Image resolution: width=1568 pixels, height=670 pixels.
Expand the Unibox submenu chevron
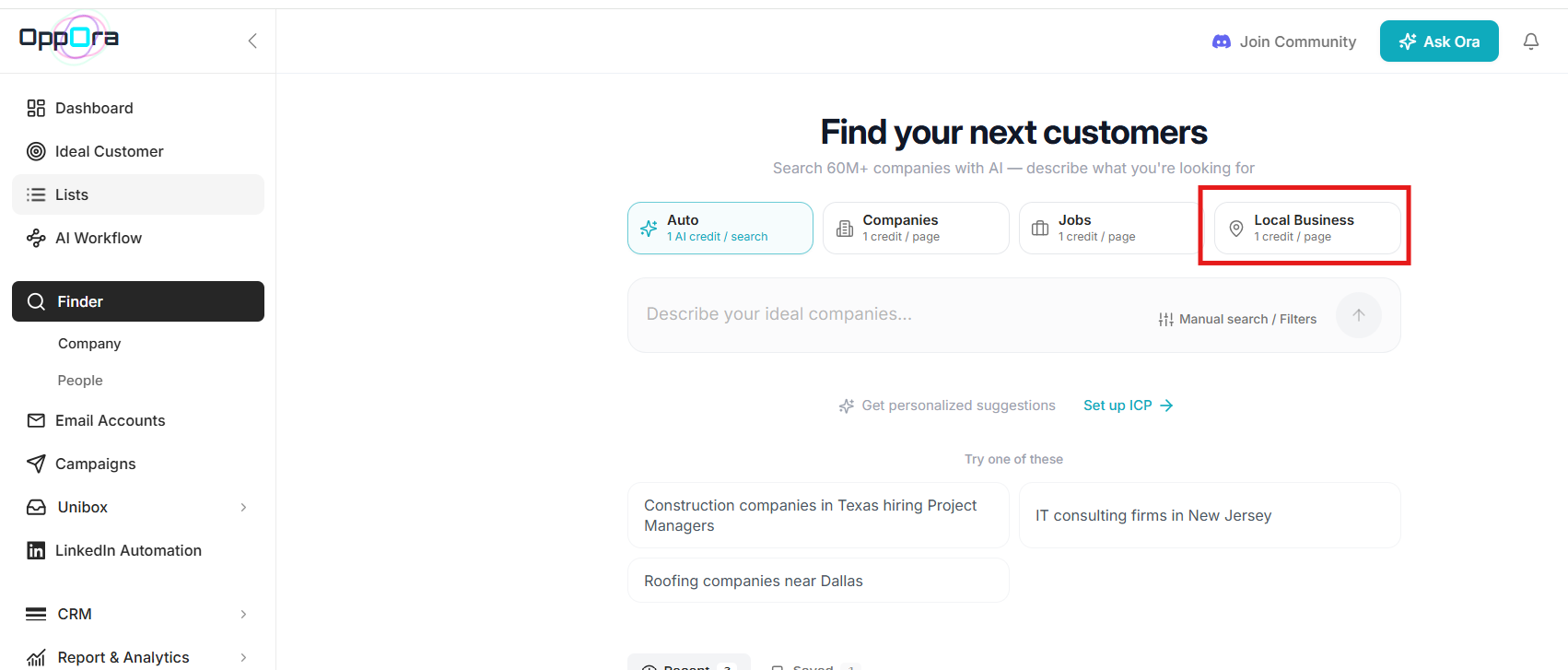(x=243, y=507)
